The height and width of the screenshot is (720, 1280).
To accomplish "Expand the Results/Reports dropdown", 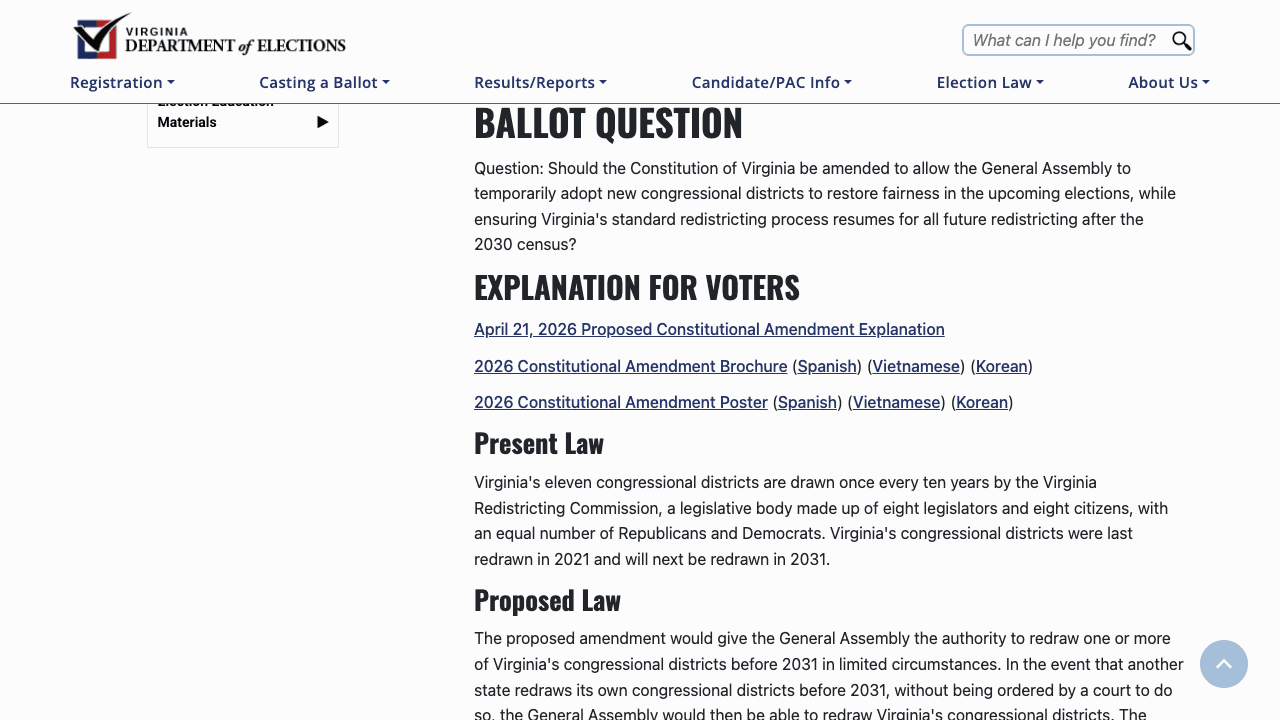I will pos(539,82).
